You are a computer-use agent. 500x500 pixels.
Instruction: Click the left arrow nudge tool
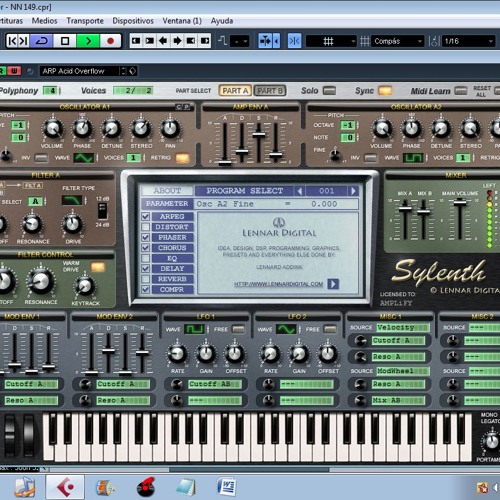coord(163,41)
